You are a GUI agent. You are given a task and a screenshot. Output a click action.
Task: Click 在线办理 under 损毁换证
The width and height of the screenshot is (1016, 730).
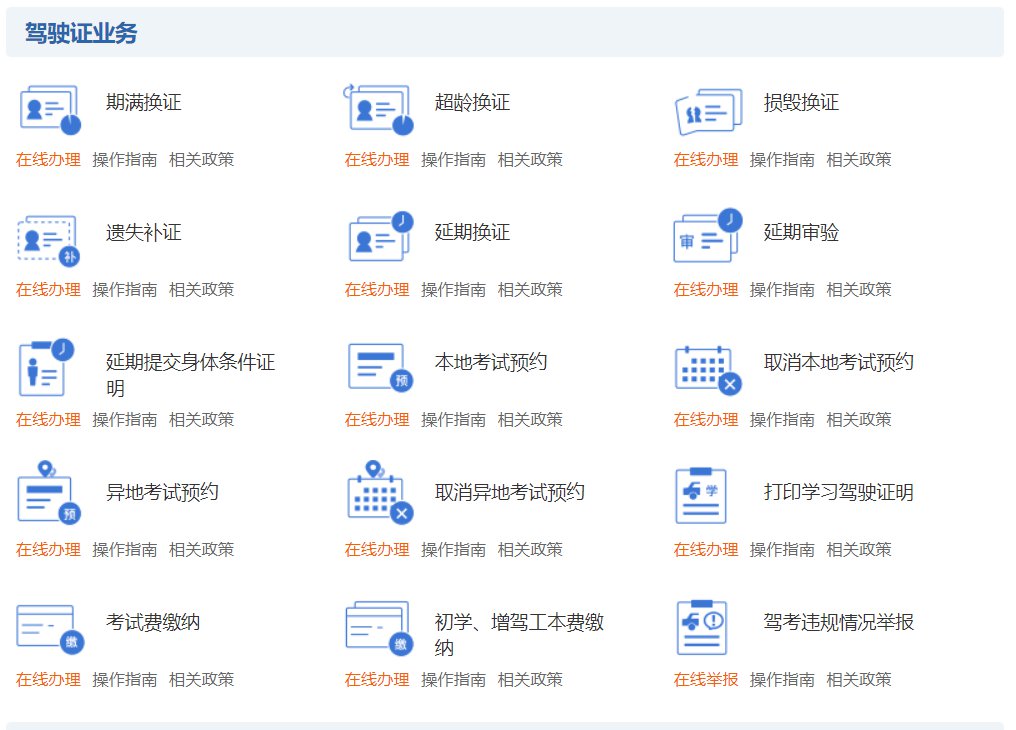(706, 159)
